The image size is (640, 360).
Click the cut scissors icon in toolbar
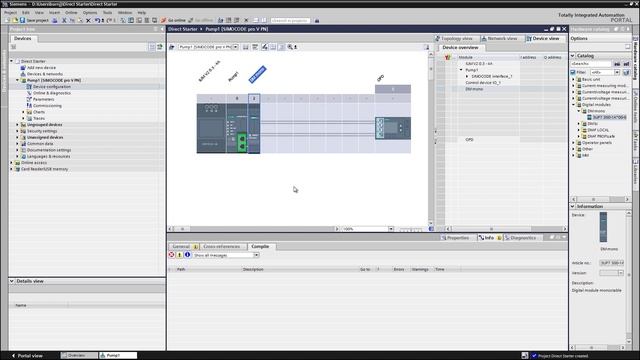pyautogui.click(x=64, y=20)
